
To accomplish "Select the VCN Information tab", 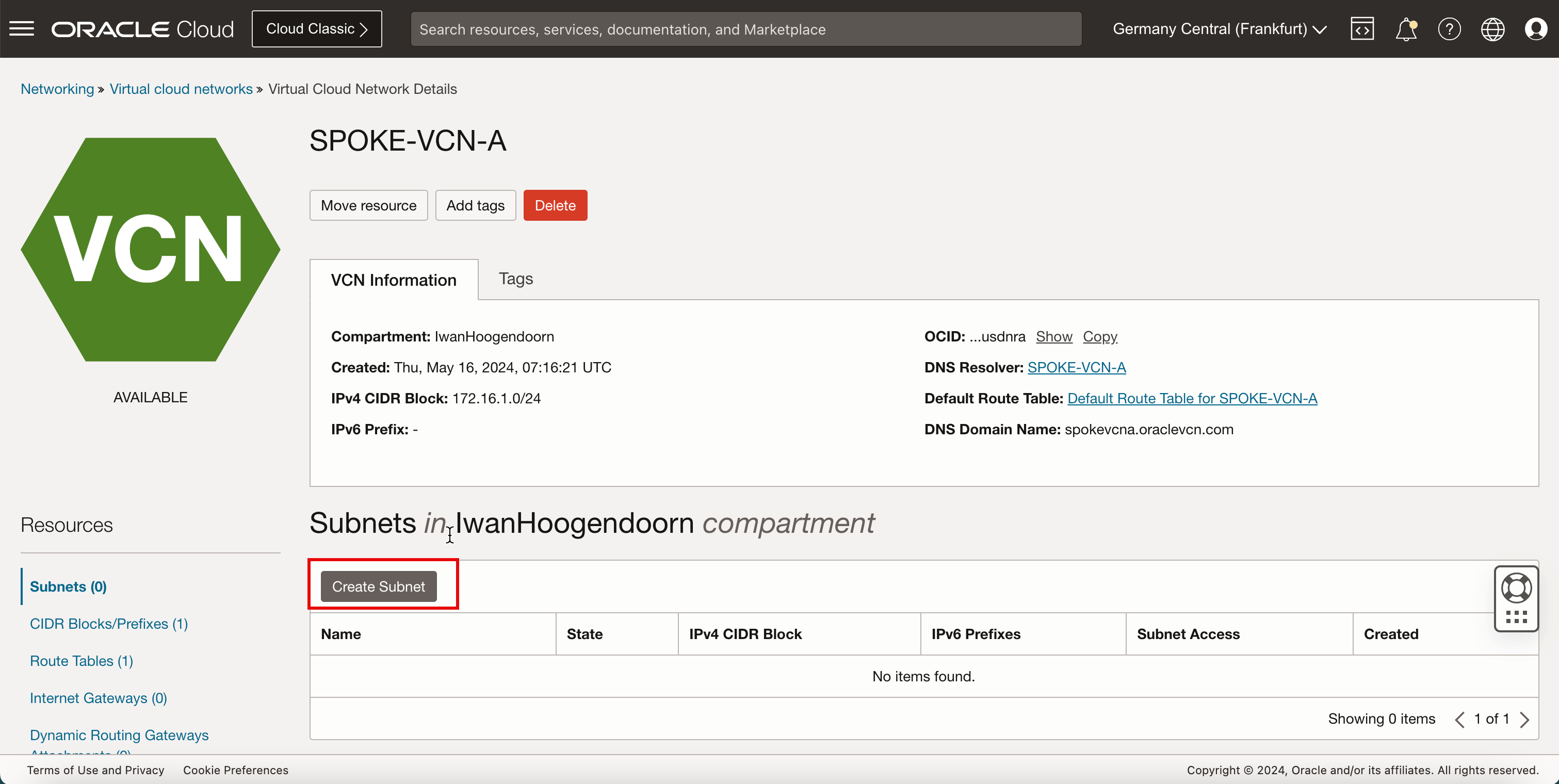I will [394, 280].
